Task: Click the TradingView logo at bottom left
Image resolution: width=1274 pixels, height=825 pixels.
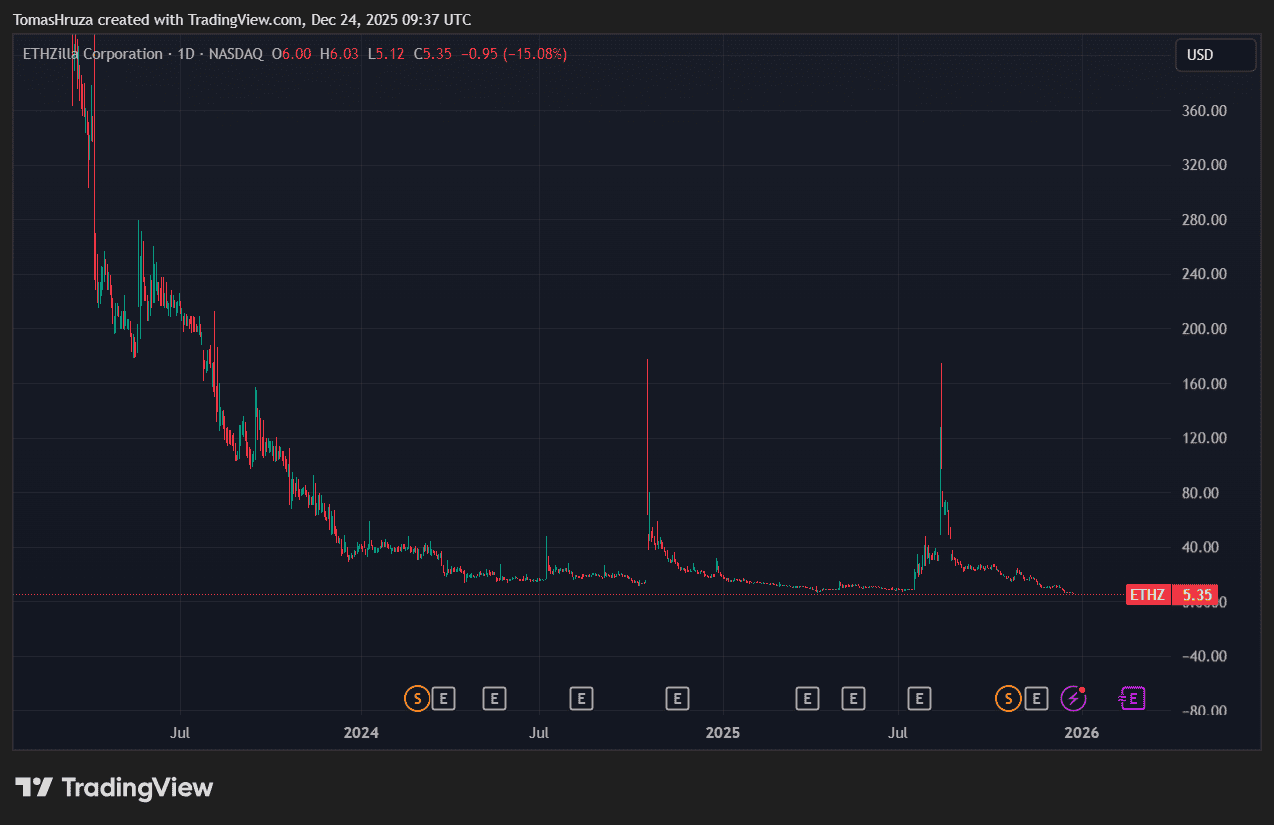Action: pyautogui.click(x=114, y=787)
